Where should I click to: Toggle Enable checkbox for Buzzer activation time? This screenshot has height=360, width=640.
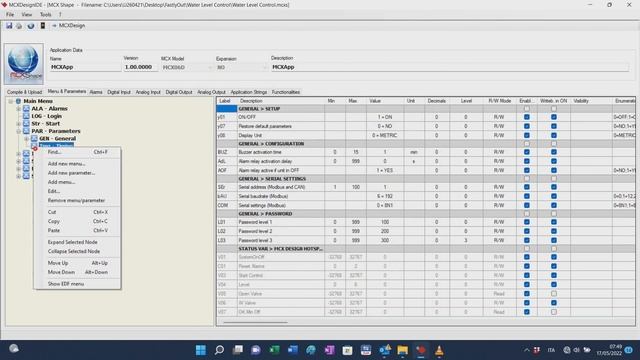[x=527, y=152]
